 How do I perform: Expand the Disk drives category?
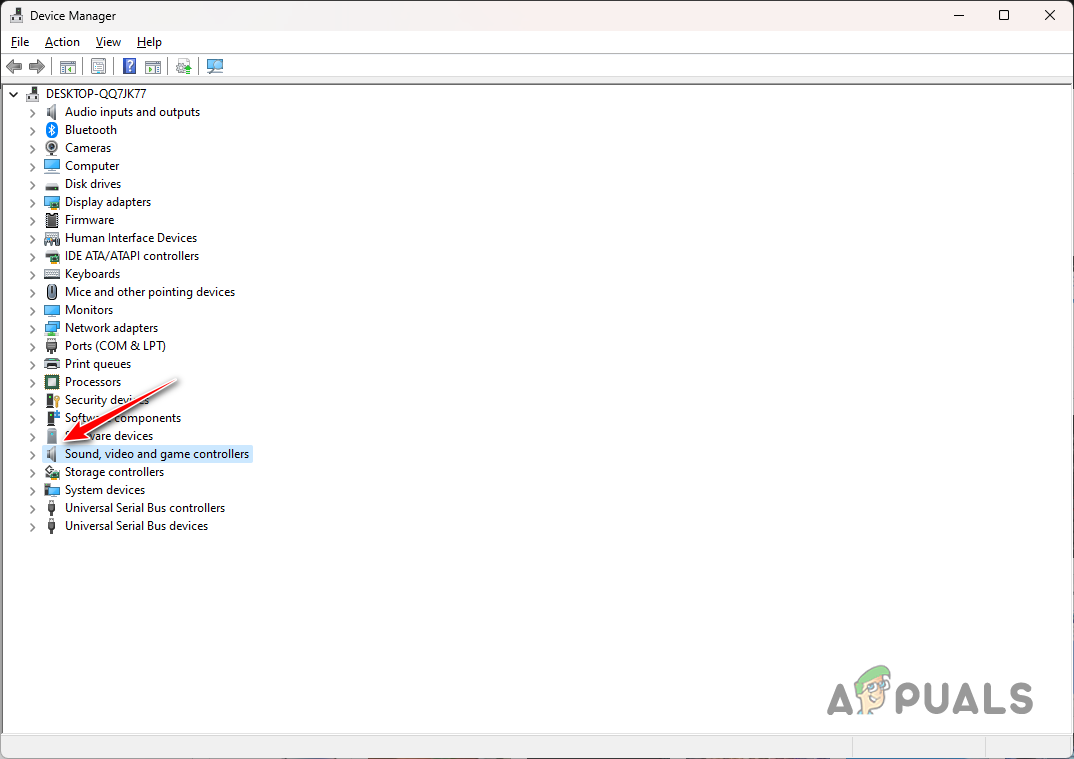pyautogui.click(x=32, y=184)
